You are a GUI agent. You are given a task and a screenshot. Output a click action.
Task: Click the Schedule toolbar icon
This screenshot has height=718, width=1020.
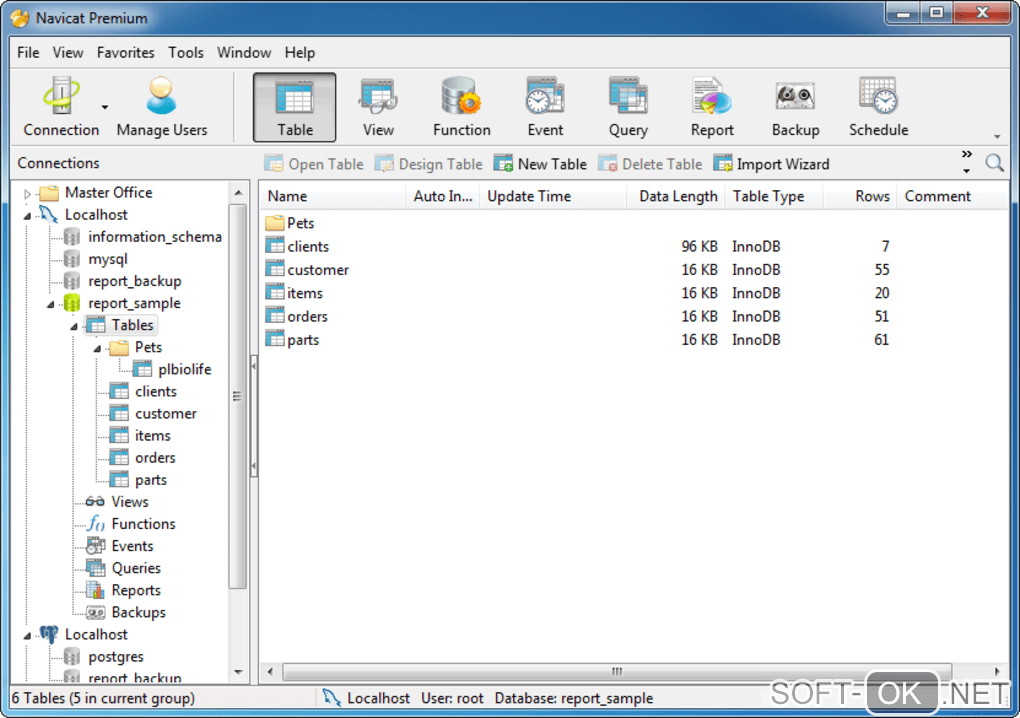[878, 107]
